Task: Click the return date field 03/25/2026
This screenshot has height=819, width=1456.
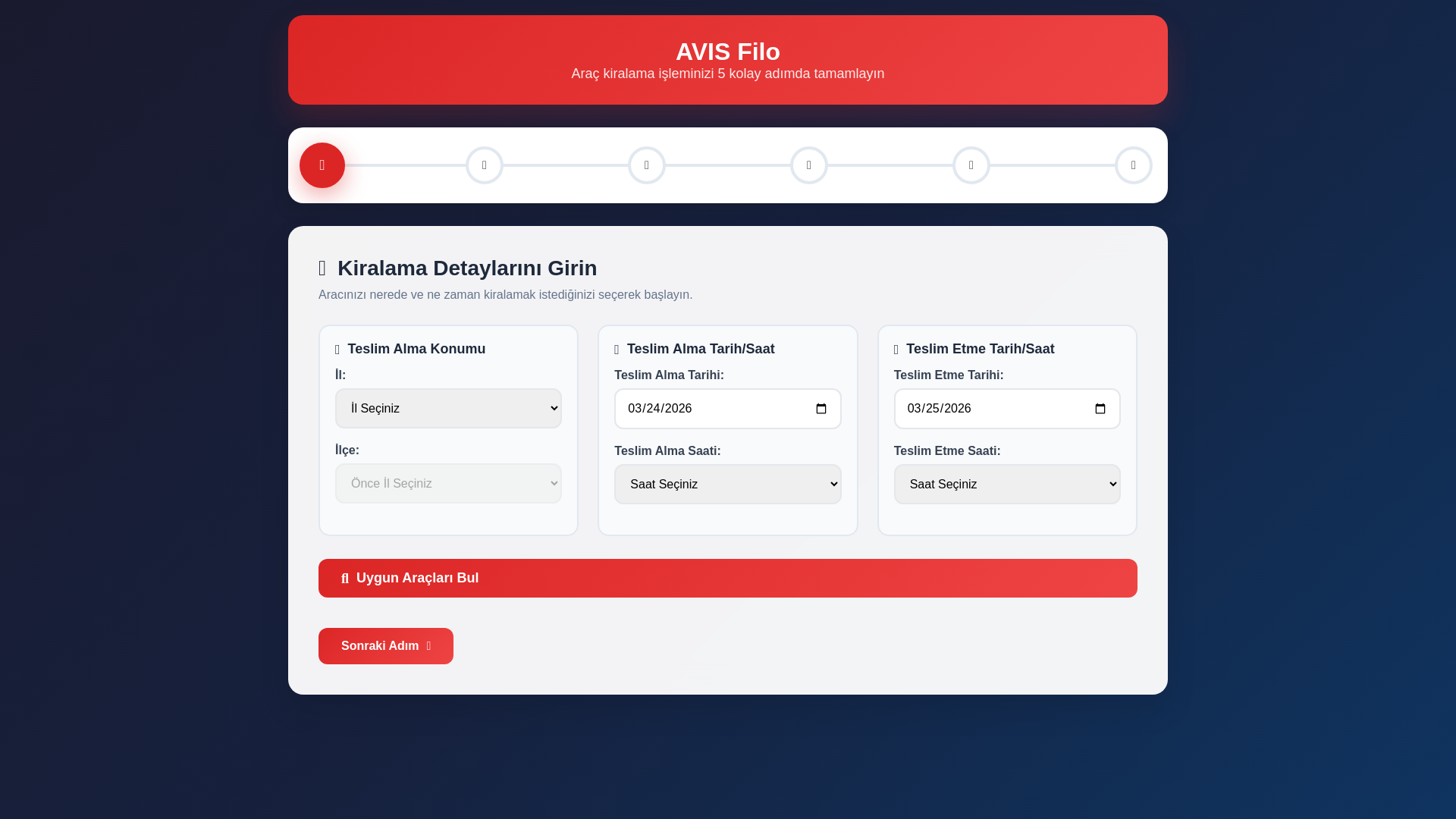Action: 1007,409
